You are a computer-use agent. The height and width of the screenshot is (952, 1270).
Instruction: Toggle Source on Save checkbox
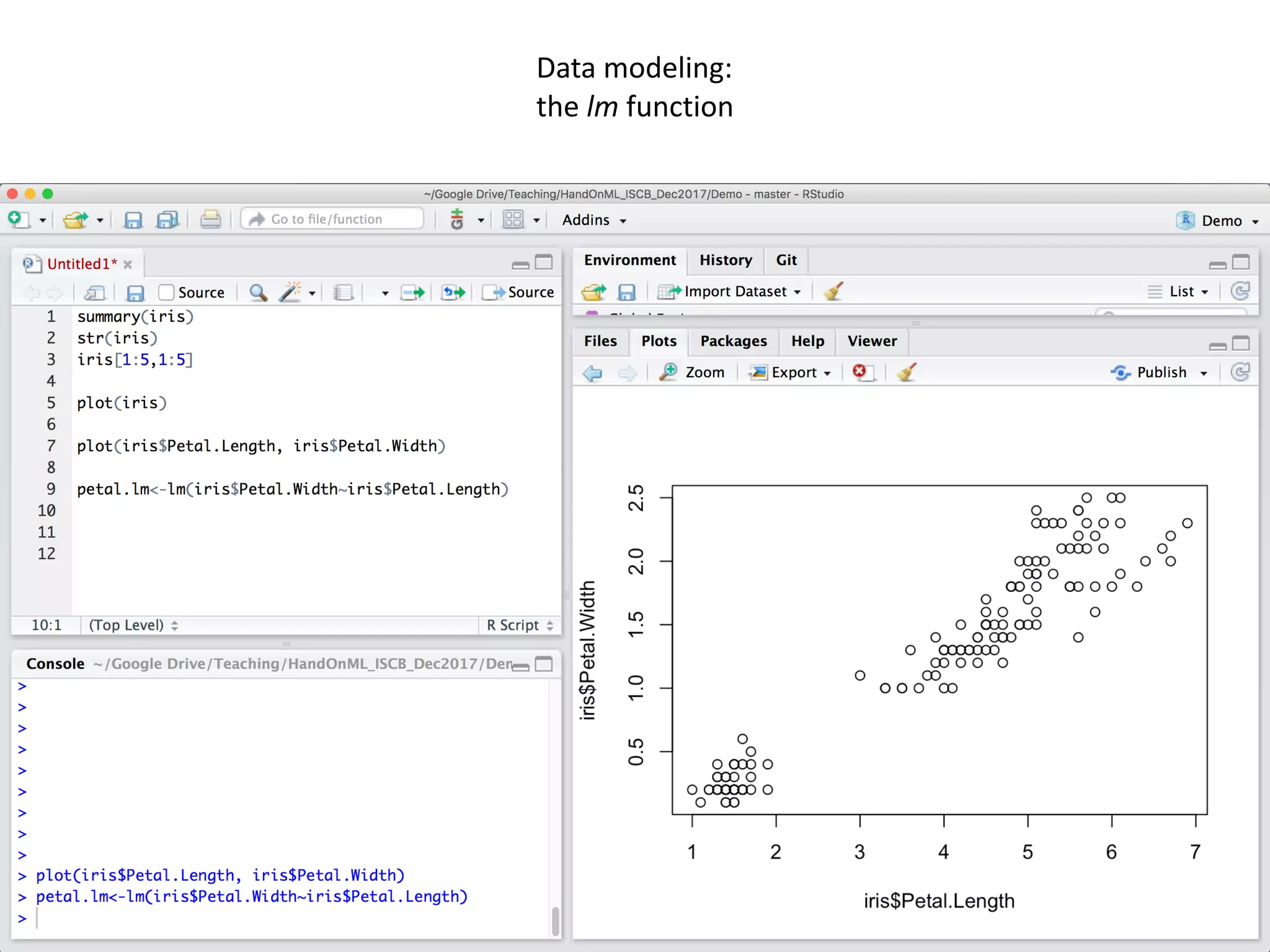166,293
